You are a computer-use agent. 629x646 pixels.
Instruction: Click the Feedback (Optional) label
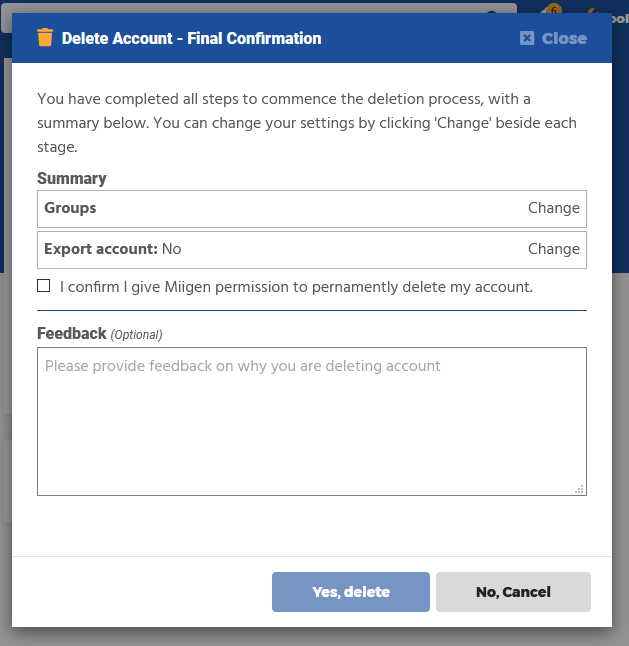pyautogui.click(x=99, y=334)
